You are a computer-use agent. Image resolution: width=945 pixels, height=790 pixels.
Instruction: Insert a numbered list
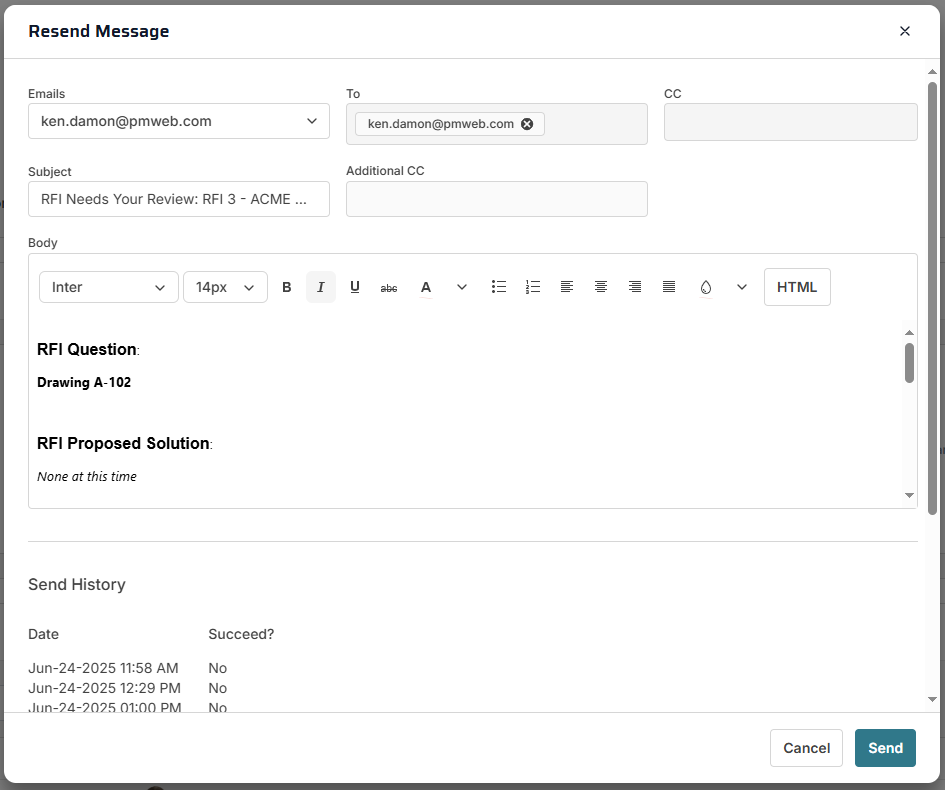click(x=533, y=287)
